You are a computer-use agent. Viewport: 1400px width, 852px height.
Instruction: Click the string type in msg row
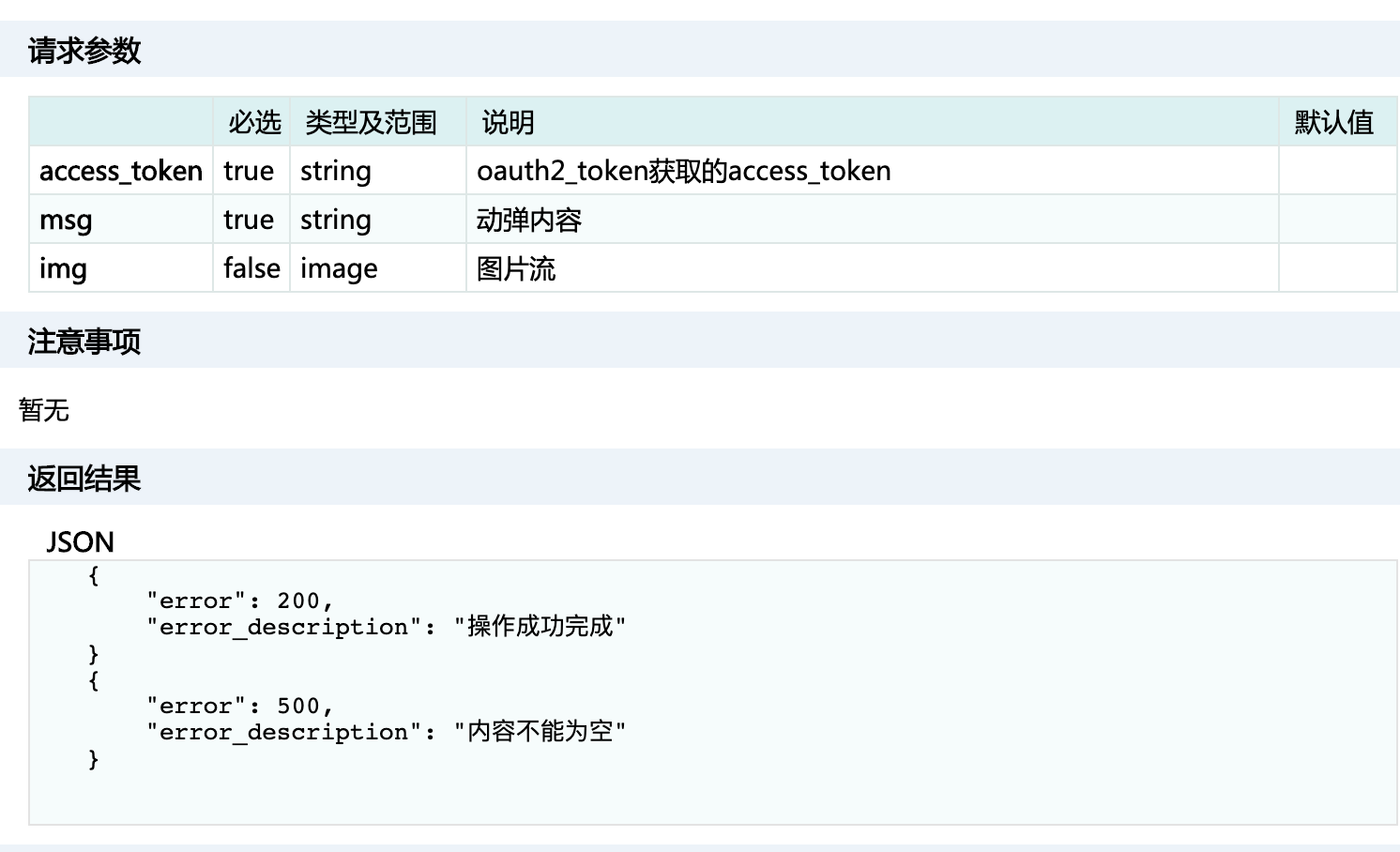(x=336, y=220)
